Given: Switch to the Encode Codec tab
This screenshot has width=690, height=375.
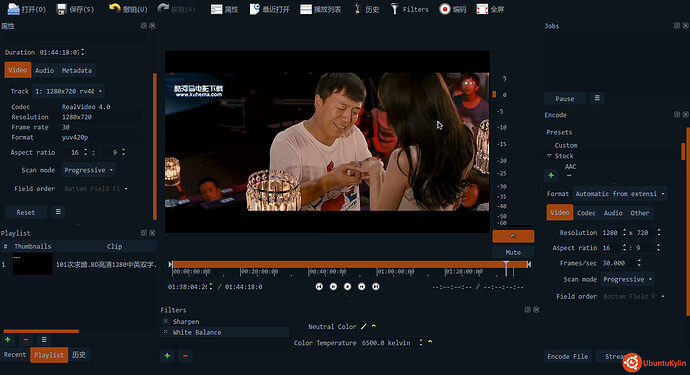Looking at the screenshot, I should 586,213.
